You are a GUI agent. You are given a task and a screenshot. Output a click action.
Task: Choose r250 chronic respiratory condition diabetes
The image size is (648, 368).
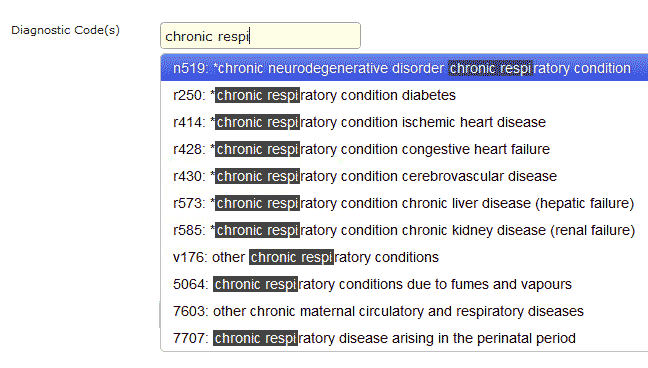(x=404, y=95)
